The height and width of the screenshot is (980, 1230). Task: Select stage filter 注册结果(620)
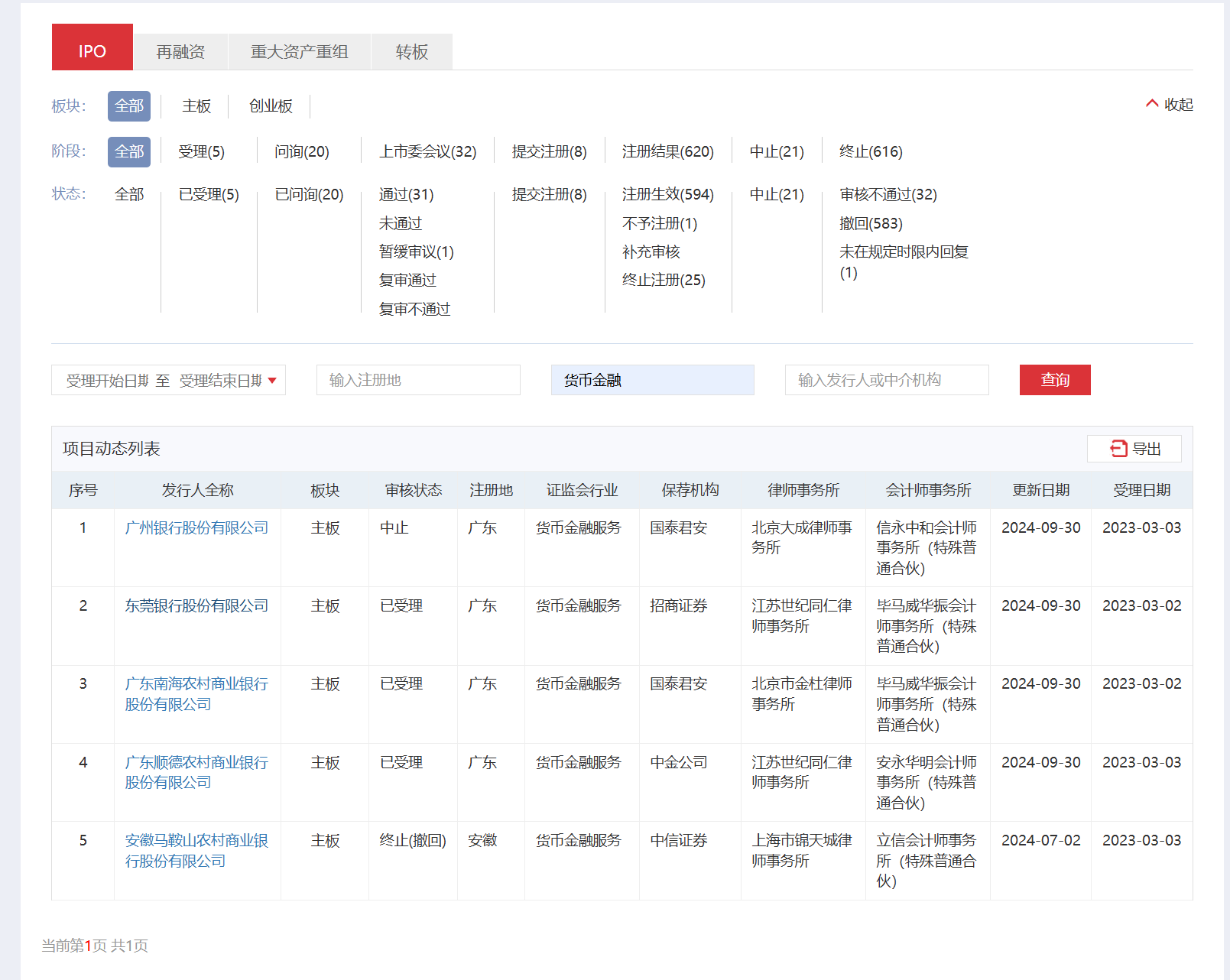(x=667, y=152)
